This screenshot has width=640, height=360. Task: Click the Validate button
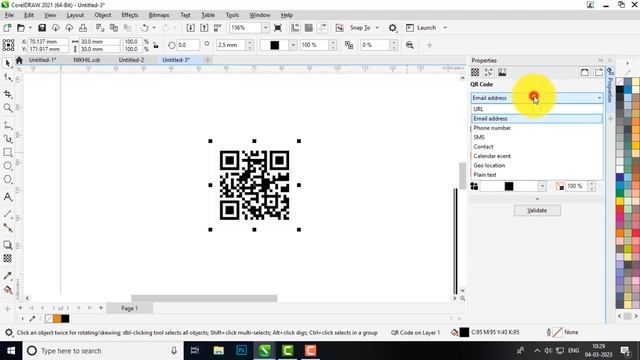coord(537,211)
